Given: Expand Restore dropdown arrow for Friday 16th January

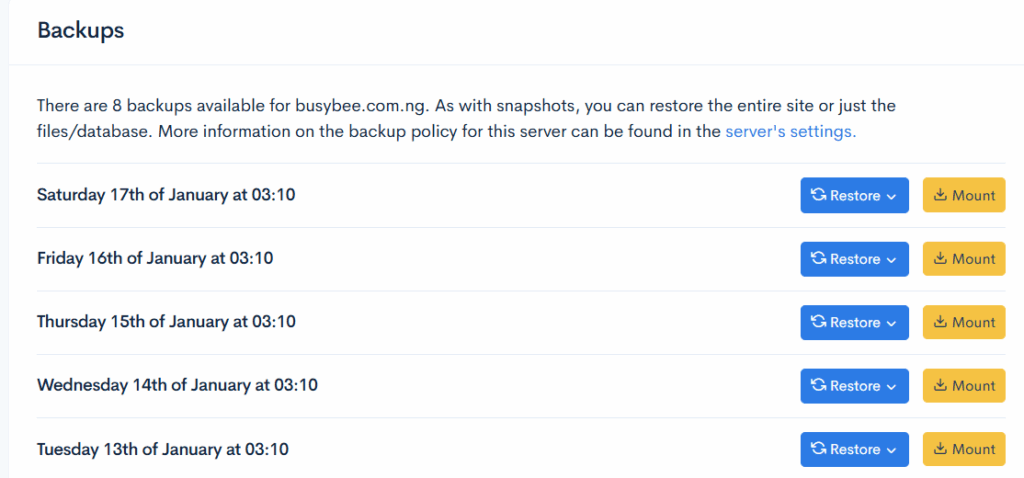Looking at the screenshot, I should pyautogui.click(x=890, y=260).
